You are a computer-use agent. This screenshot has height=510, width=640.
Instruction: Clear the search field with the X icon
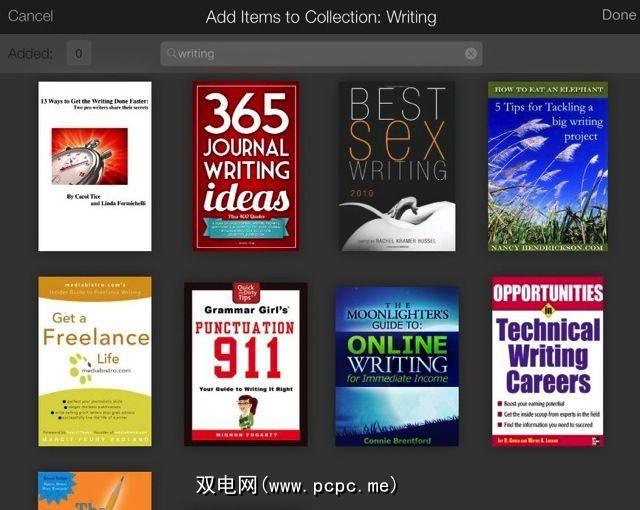tap(471, 53)
